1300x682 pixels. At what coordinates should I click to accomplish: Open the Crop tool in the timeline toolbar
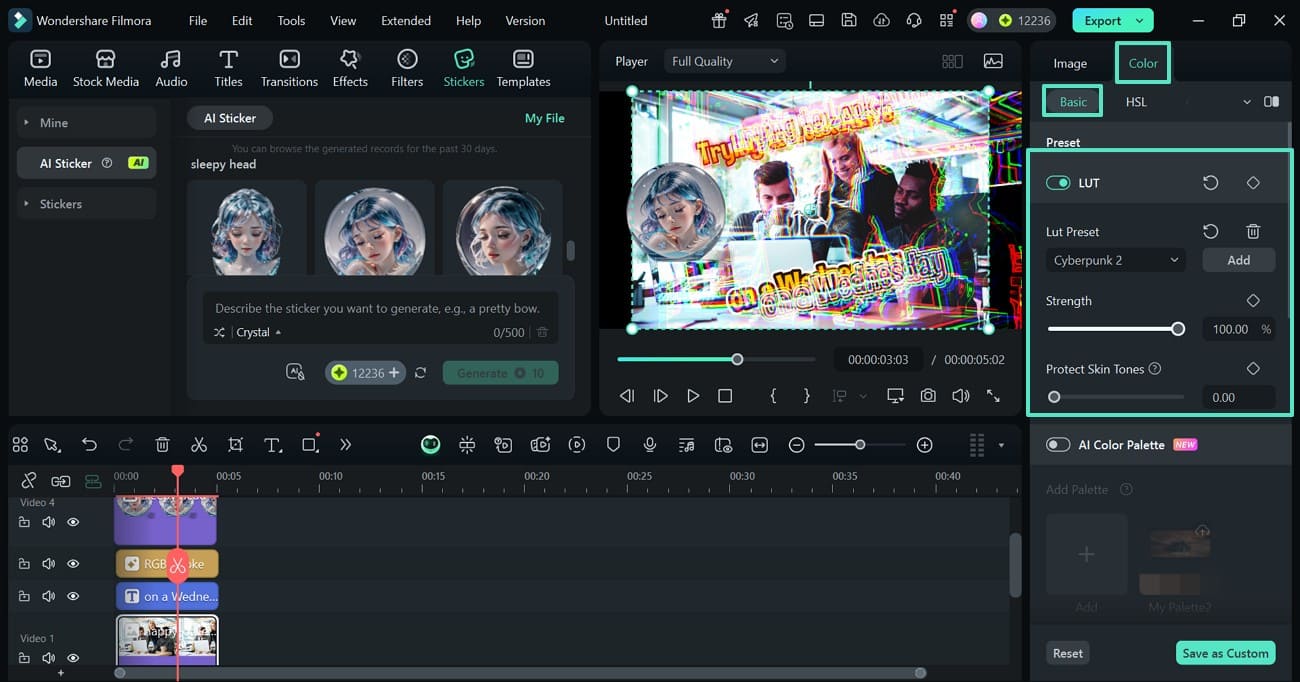pyautogui.click(x=236, y=444)
